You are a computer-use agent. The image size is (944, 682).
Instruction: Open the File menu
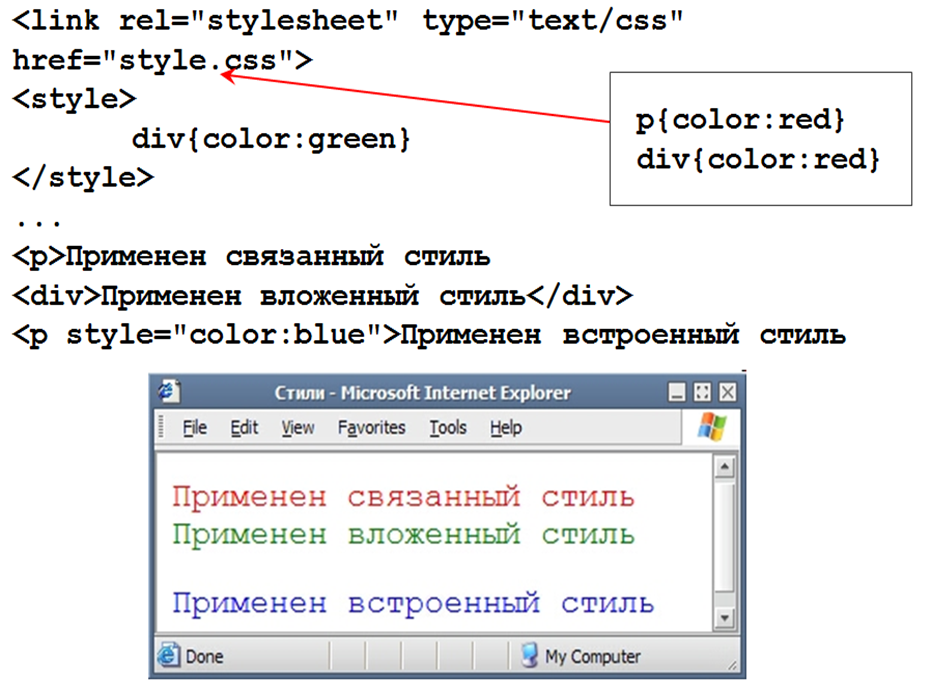(x=195, y=428)
